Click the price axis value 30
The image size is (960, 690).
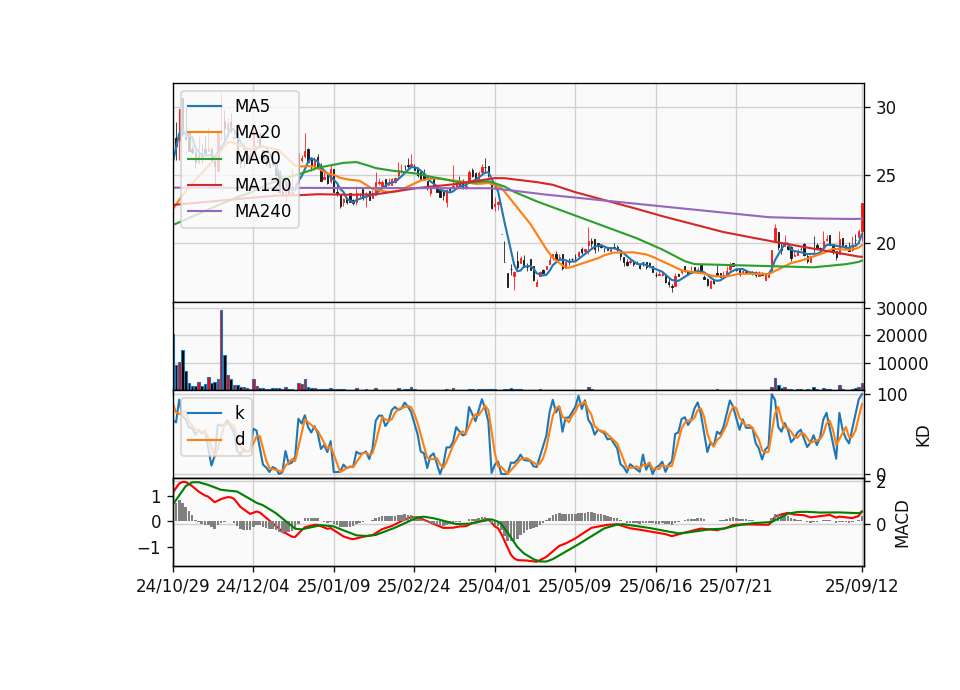[x=886, y=108]
